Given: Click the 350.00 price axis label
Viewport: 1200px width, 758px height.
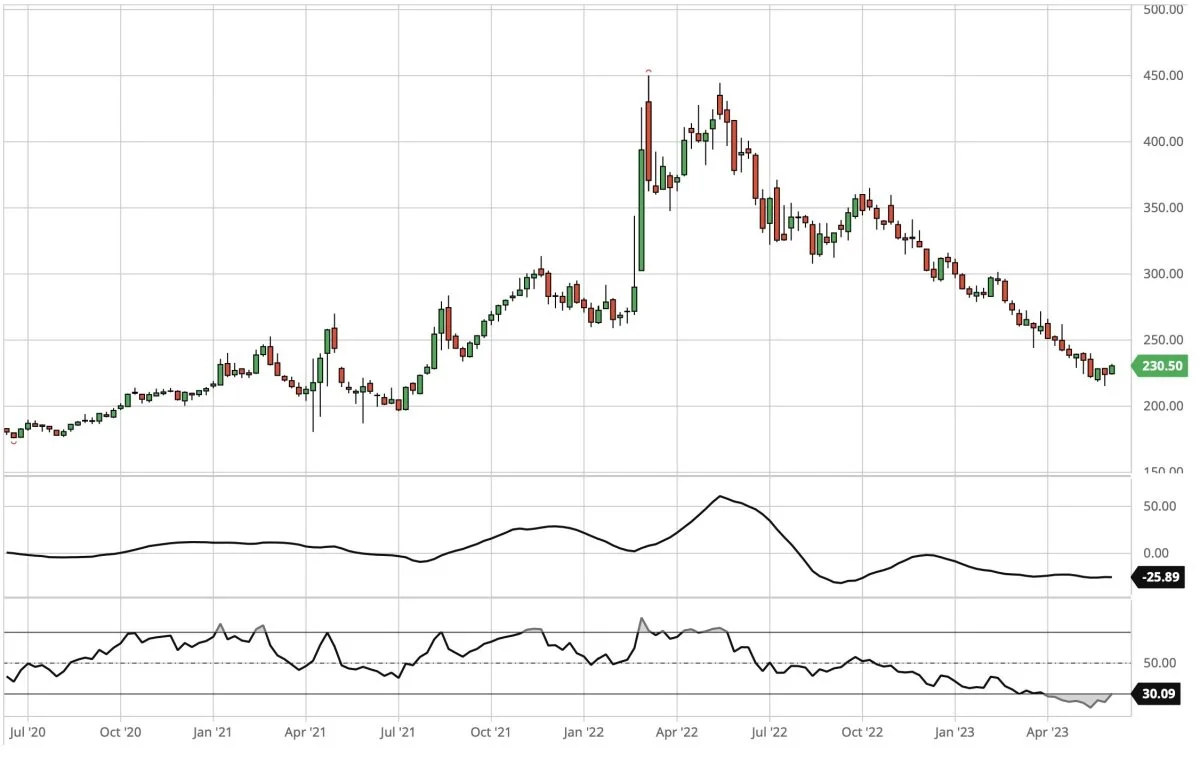Looking at the screenshot, I should (1162, 208).
